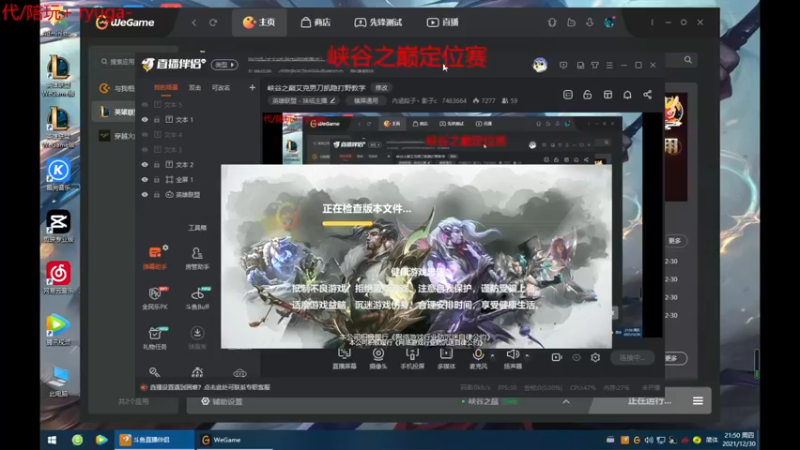Click the yellow version-check progress bar
Screen dimensions: 800x450
[x=347, y=223]
